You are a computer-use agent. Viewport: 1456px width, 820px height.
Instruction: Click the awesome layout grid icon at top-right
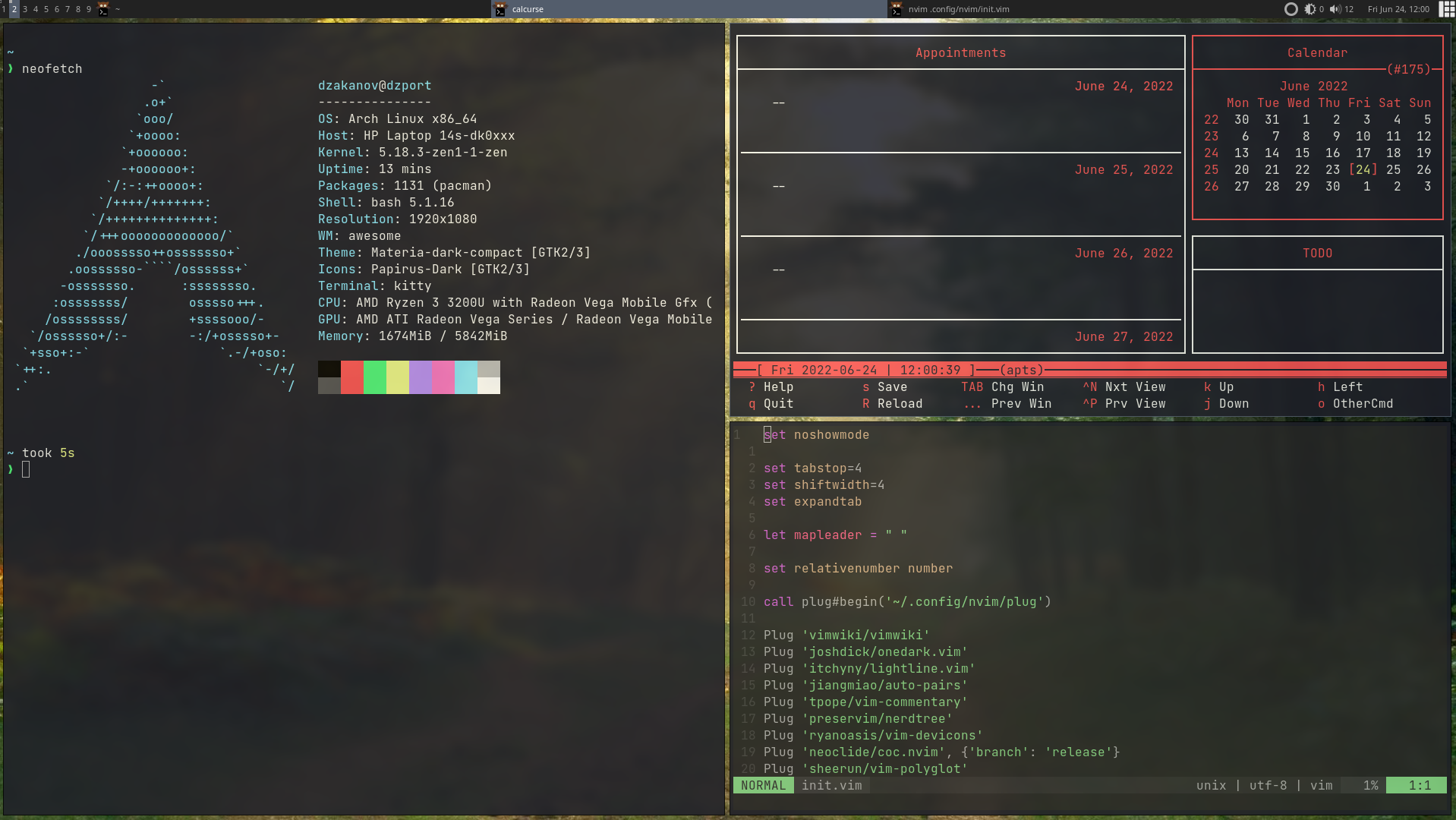[x=1446, y=9]
